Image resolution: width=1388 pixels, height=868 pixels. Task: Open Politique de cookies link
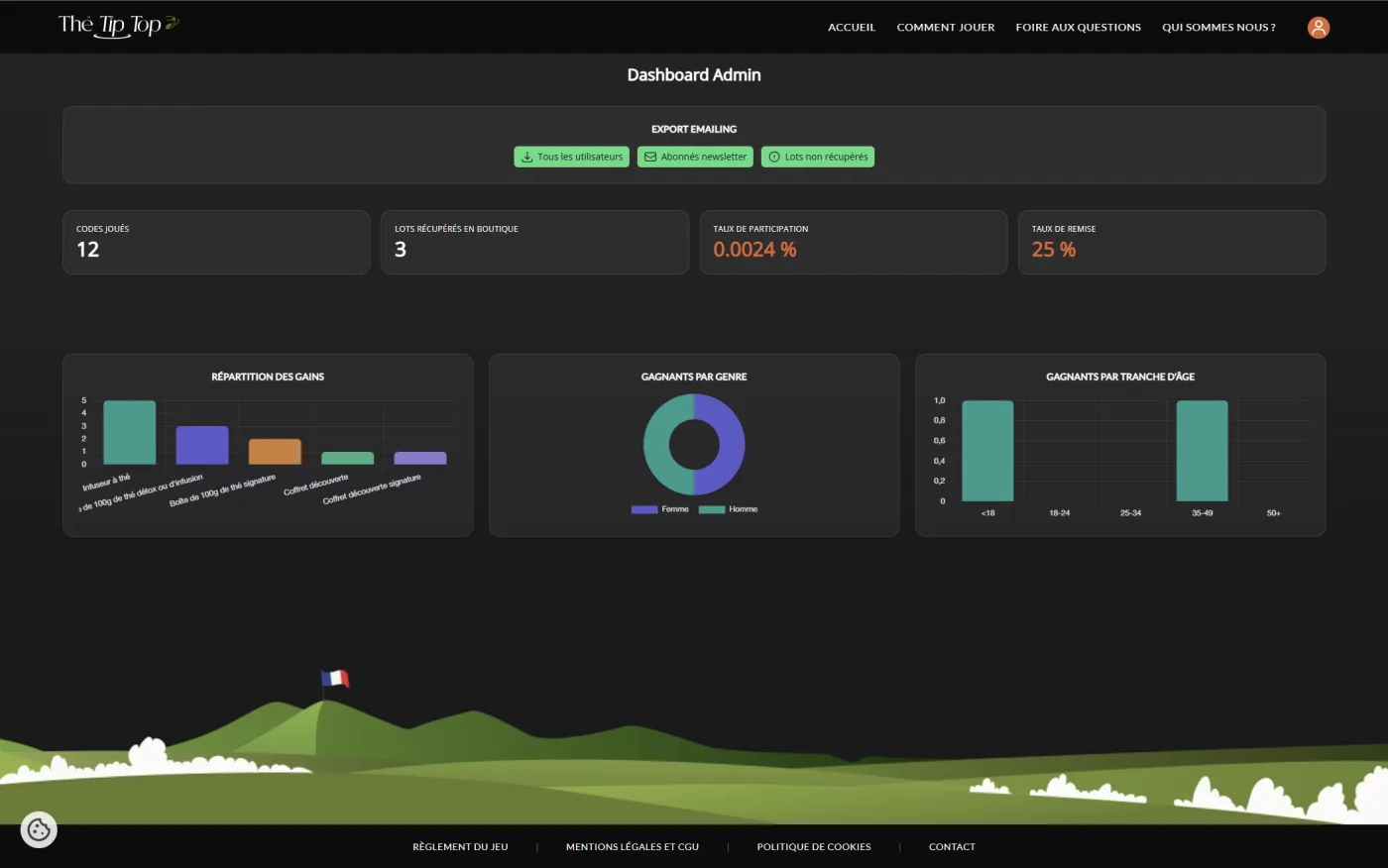click(814, 847)
